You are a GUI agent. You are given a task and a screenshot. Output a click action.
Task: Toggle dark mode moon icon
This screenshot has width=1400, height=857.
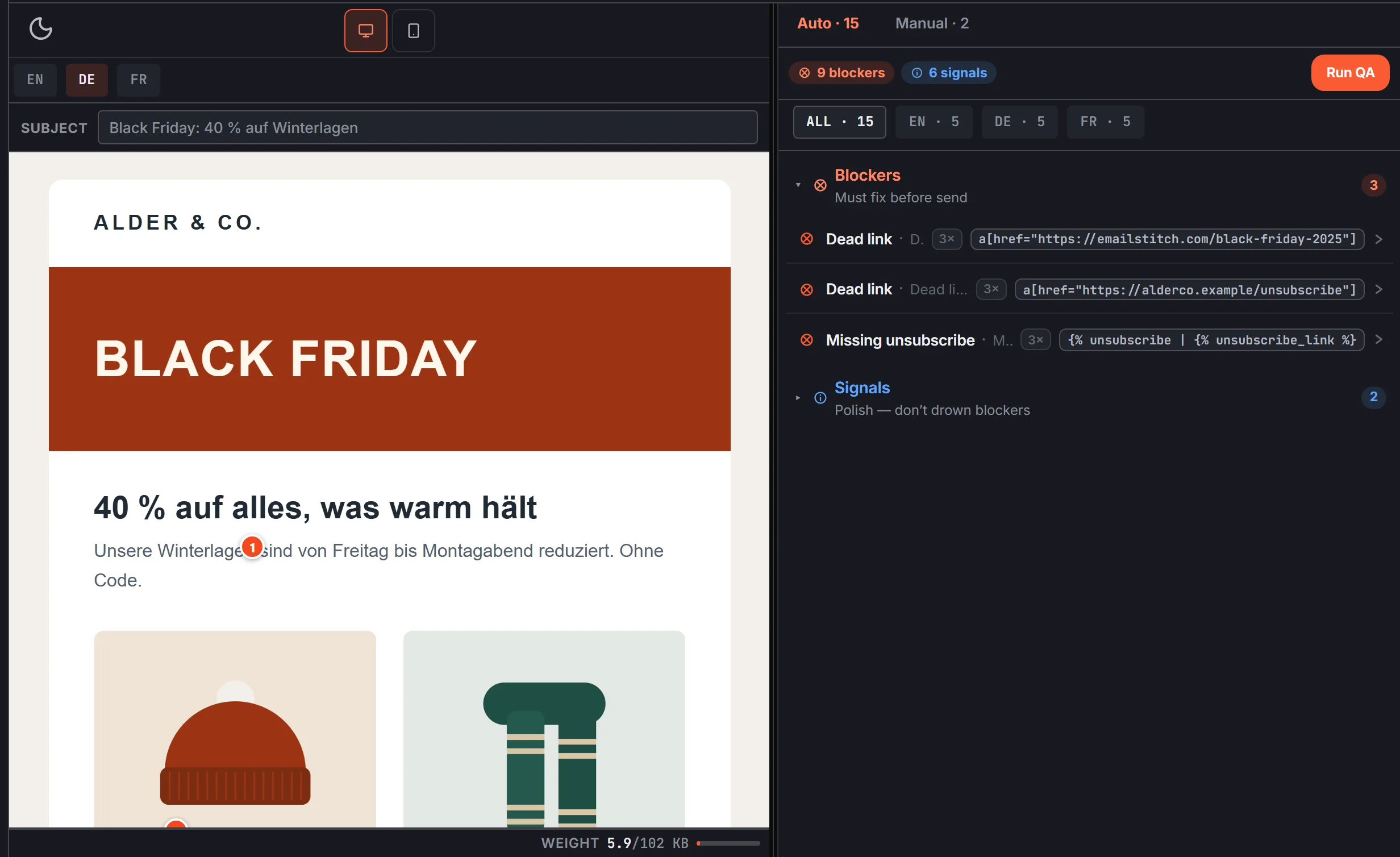click(x=40, y=28)
